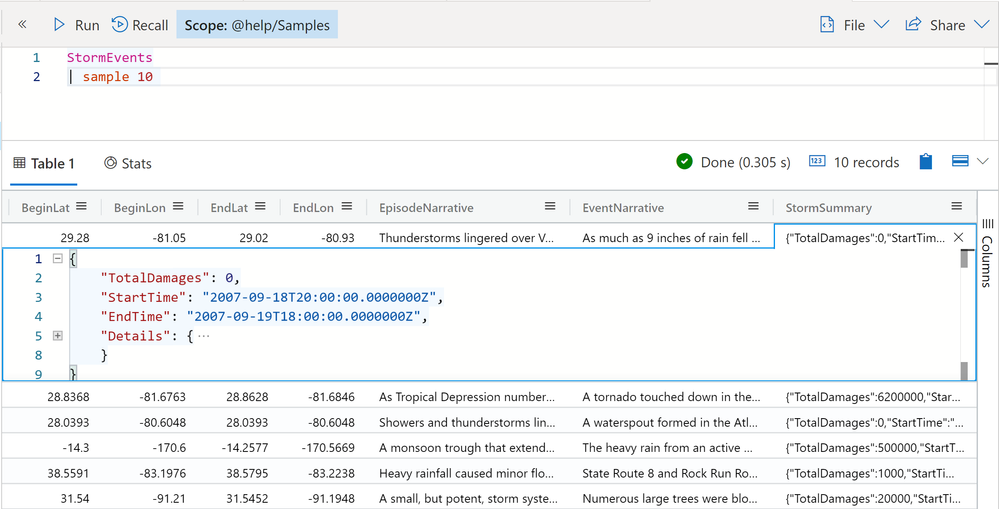Click the results layout/density icon
This screenshot has width=999, height=509.
click(959, 161)
